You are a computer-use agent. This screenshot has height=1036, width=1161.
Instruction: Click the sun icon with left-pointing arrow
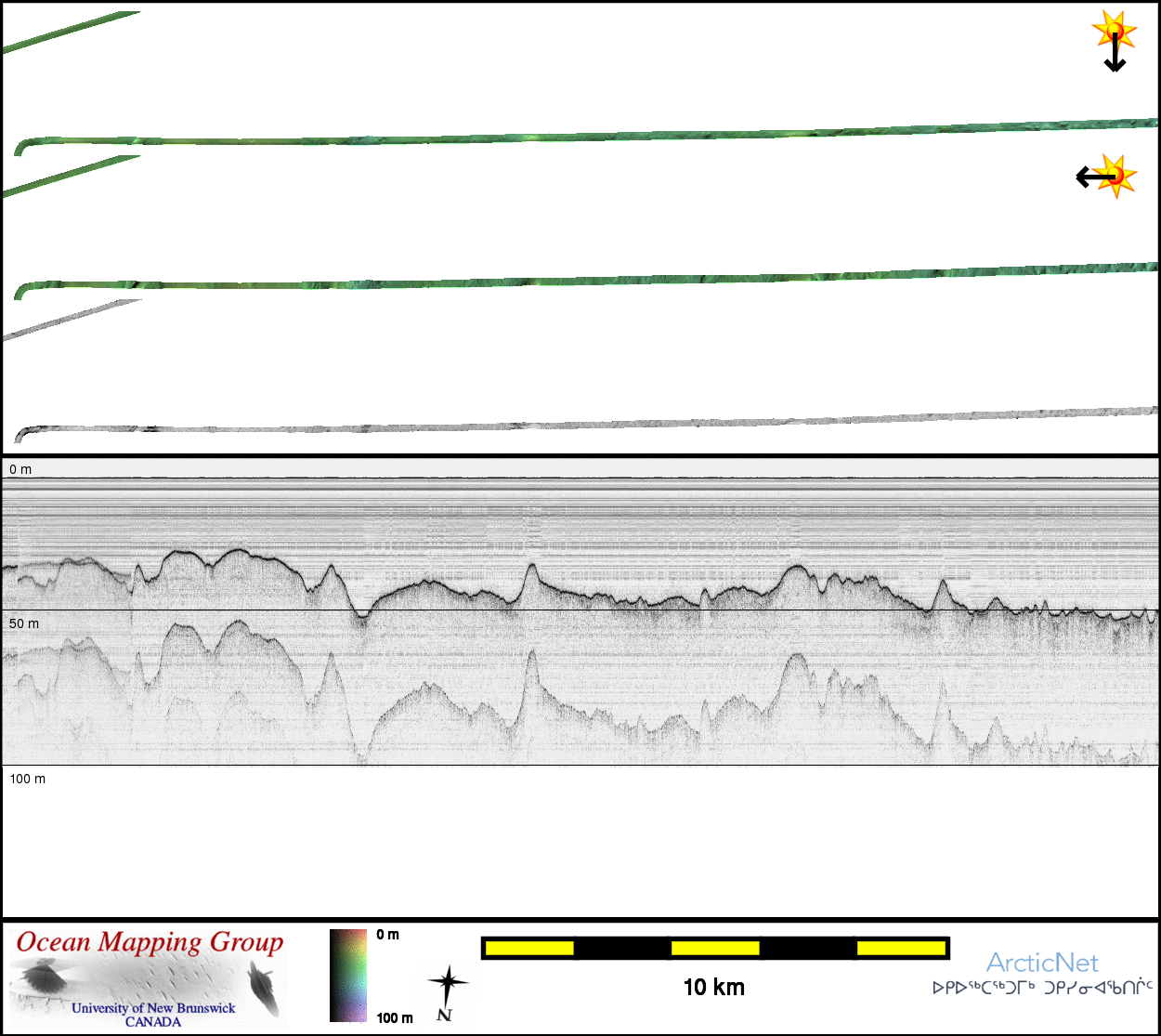(x=1116, y=175)
